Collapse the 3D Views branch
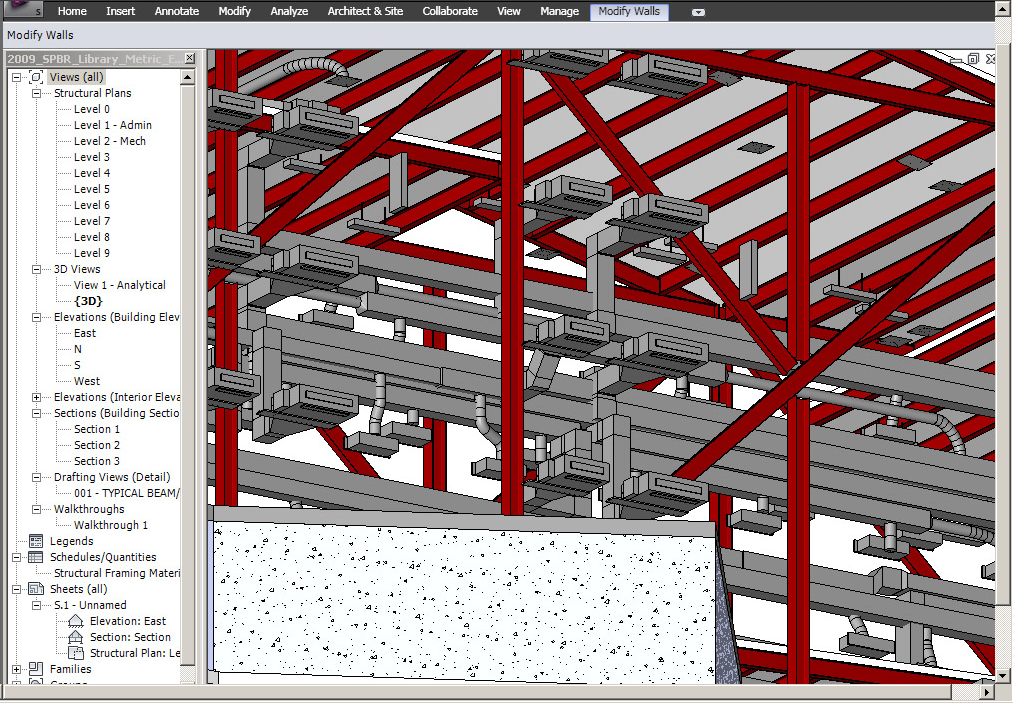 37,269
